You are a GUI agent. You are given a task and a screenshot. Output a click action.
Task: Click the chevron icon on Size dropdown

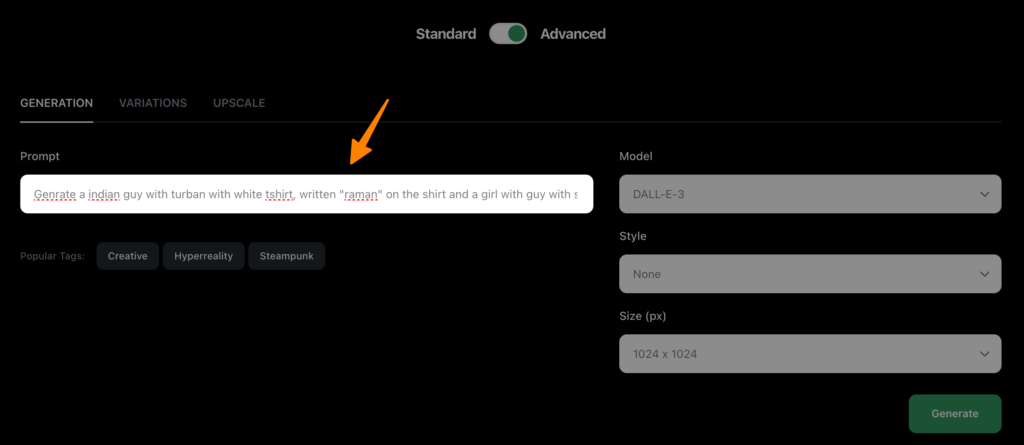click(x=985, y=353)
